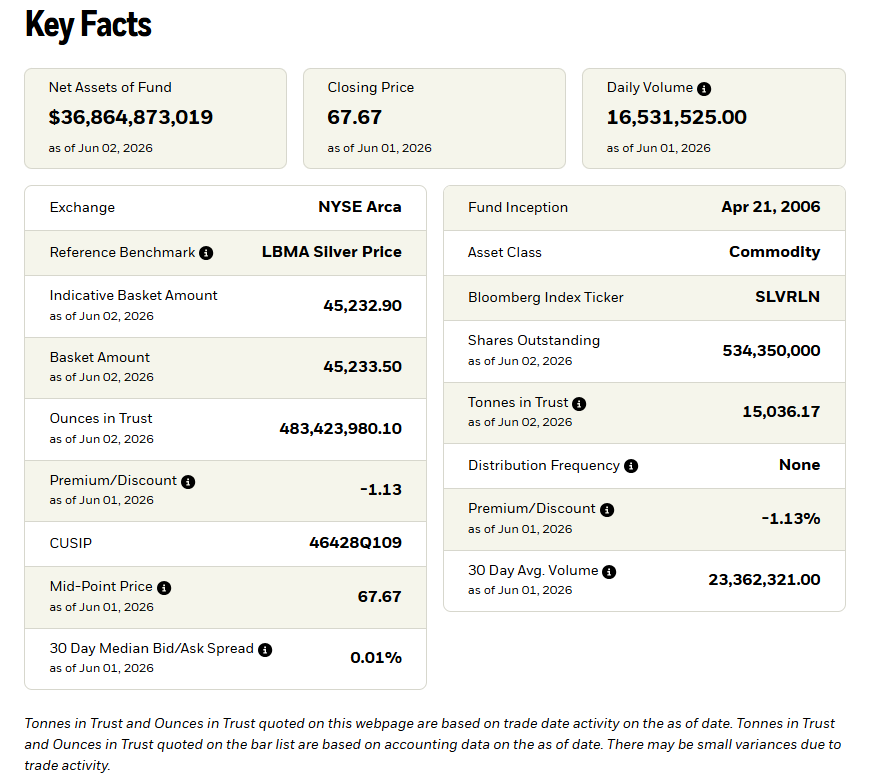Click the Closing Price value 67.67 in top card
885x779 pixels.
(x=354, y=117)
